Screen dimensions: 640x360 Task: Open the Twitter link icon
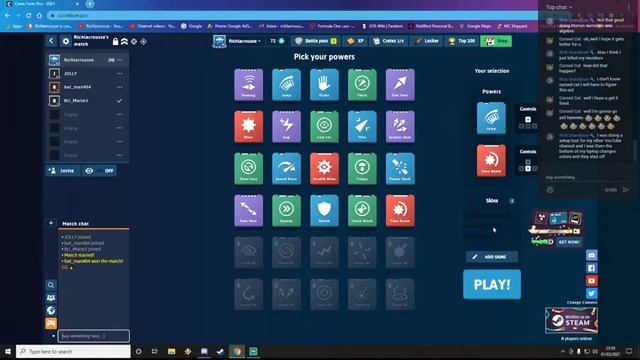click(x=591, y=293)
